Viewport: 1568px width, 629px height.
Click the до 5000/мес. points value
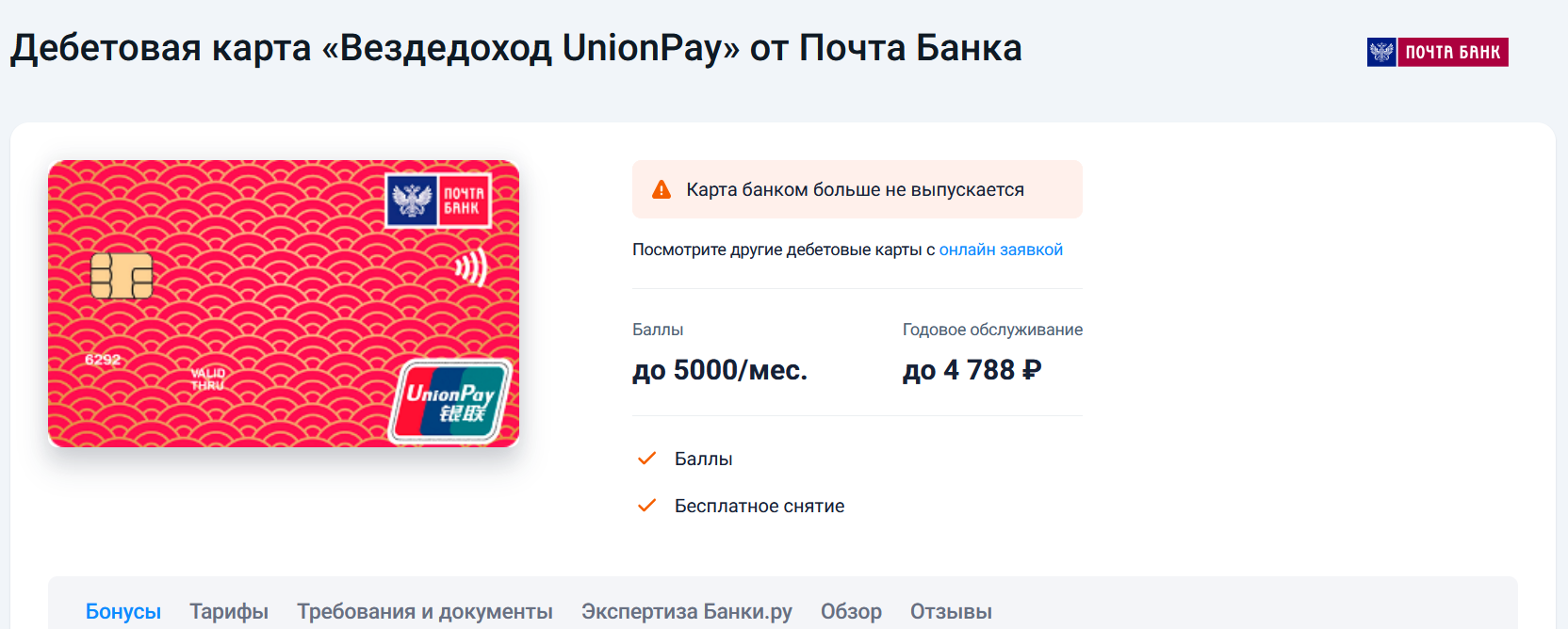point(720,370)
